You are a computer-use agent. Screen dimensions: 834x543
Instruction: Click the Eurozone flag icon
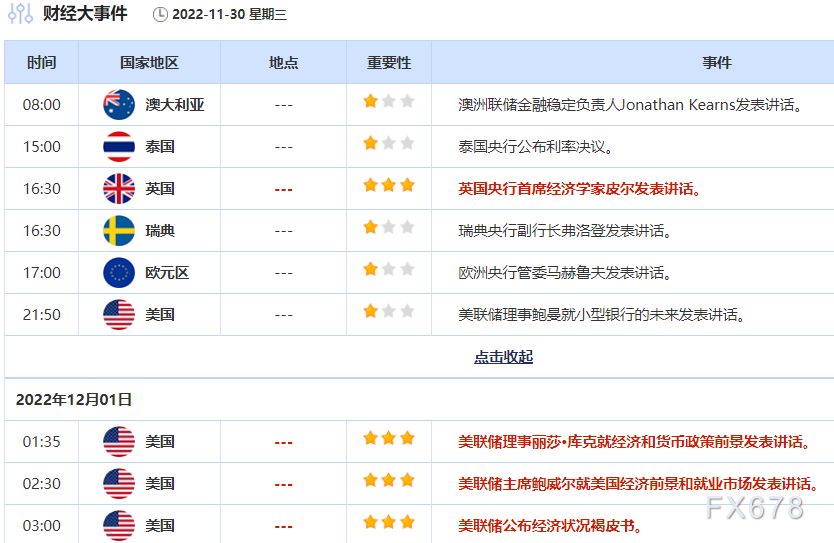point(119,273)
